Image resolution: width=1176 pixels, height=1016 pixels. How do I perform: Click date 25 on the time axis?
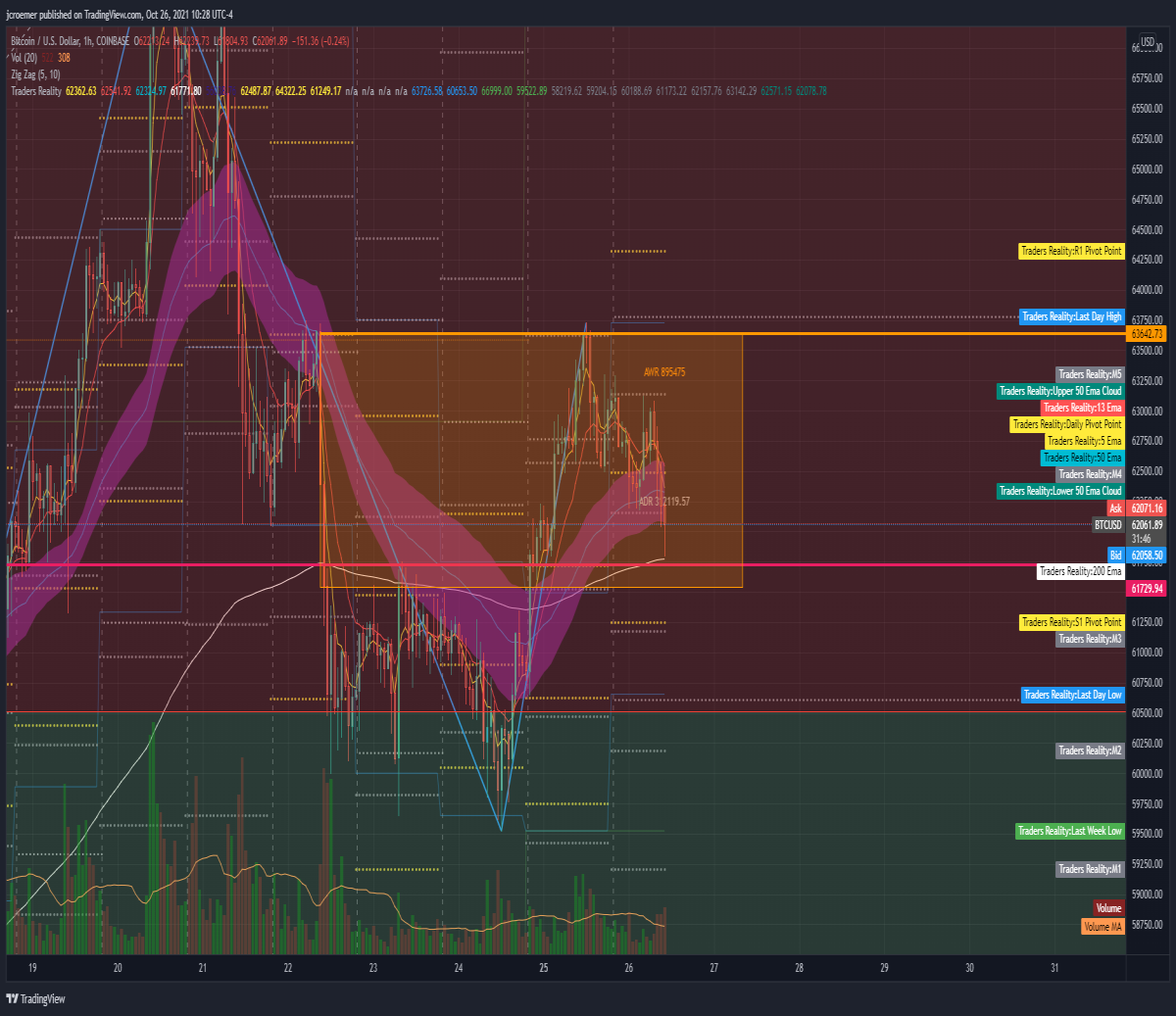[x=544, y=968]
